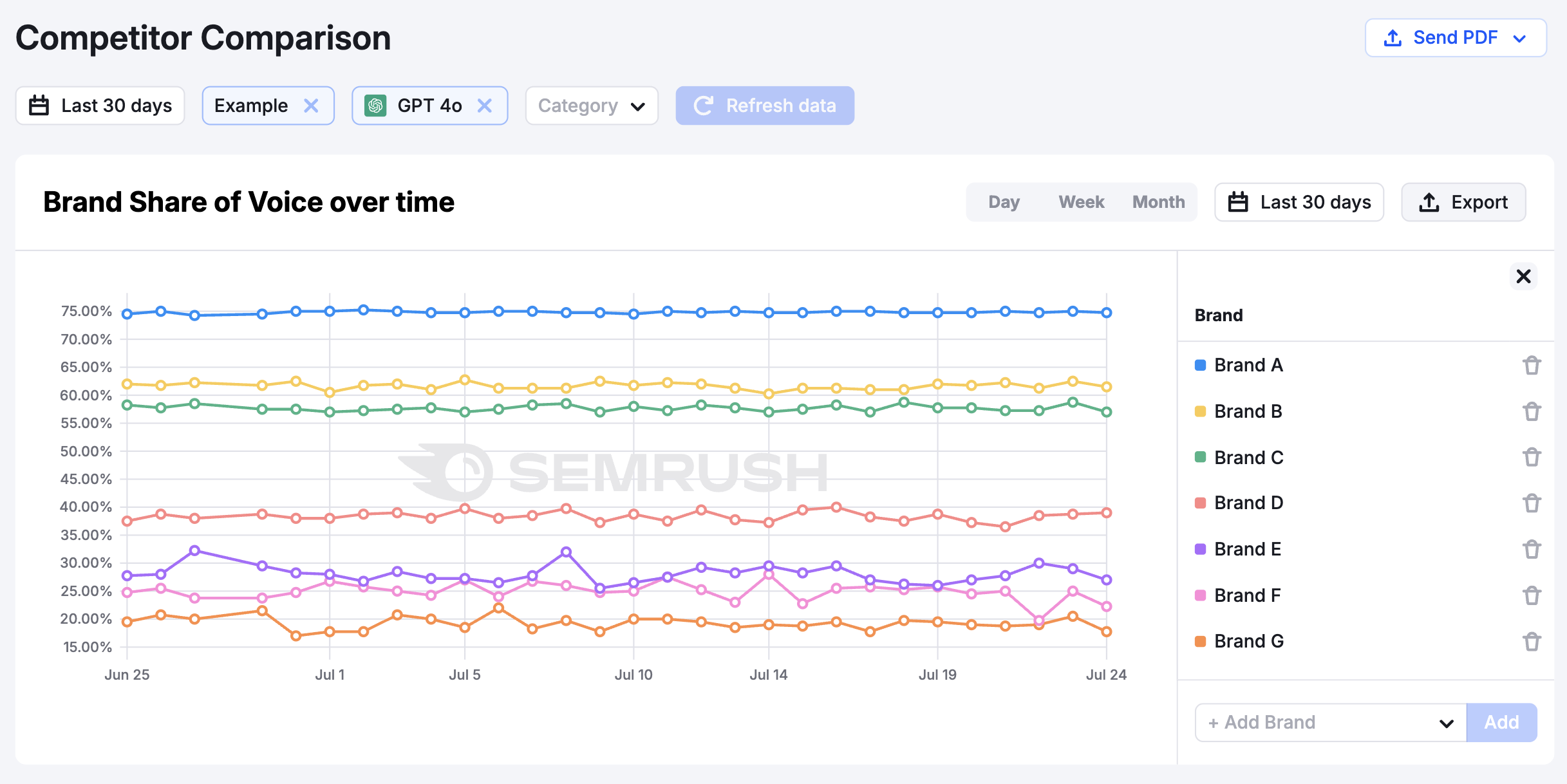Switch chart granularity to Week
This screenshot has height=784, width=1567.
1081,201
